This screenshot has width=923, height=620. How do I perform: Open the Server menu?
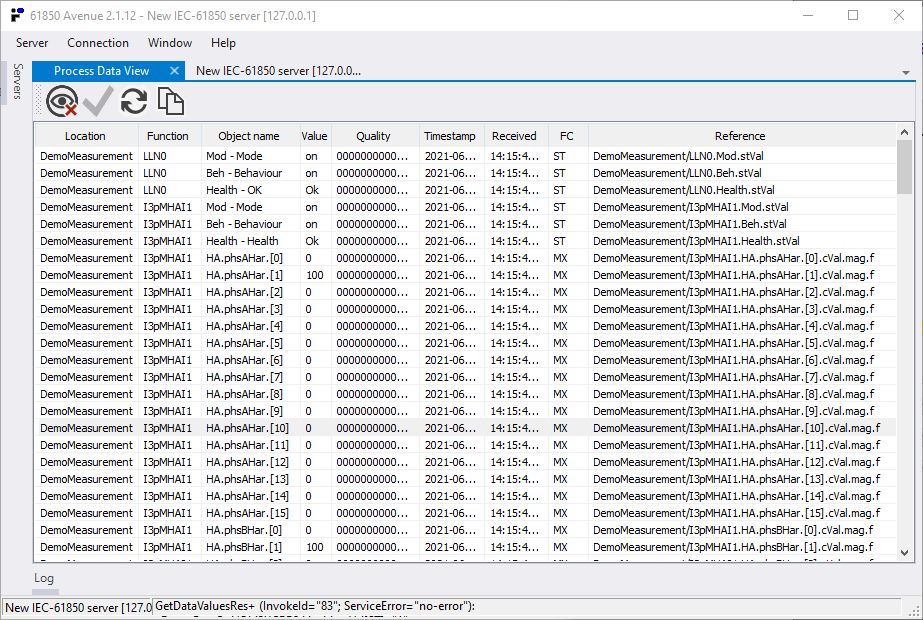tap(32, 43)
